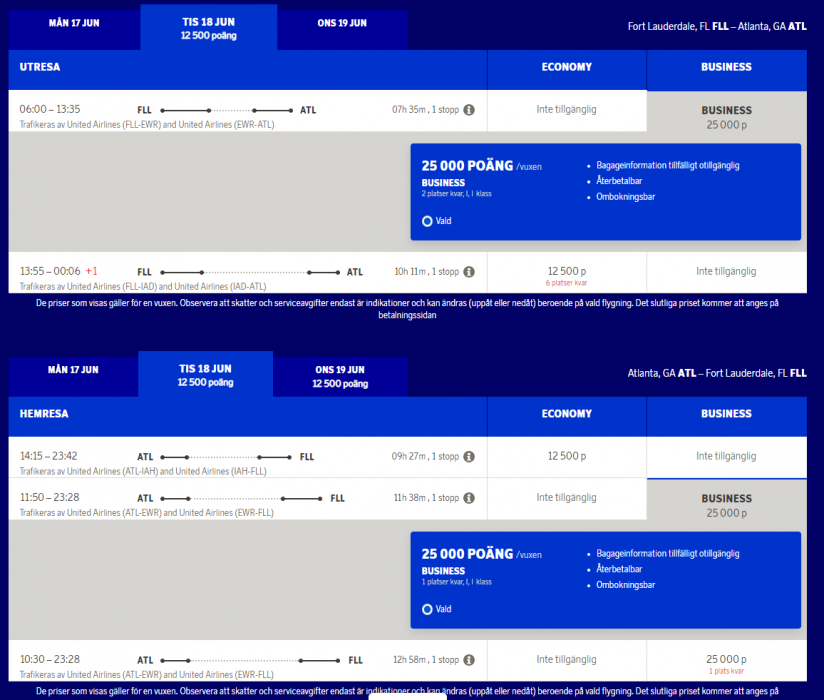Select the Vald radio in outbound Business fare
Image resolution: width=824 pixels, height=700 pixels.
[x=427, y=221]
